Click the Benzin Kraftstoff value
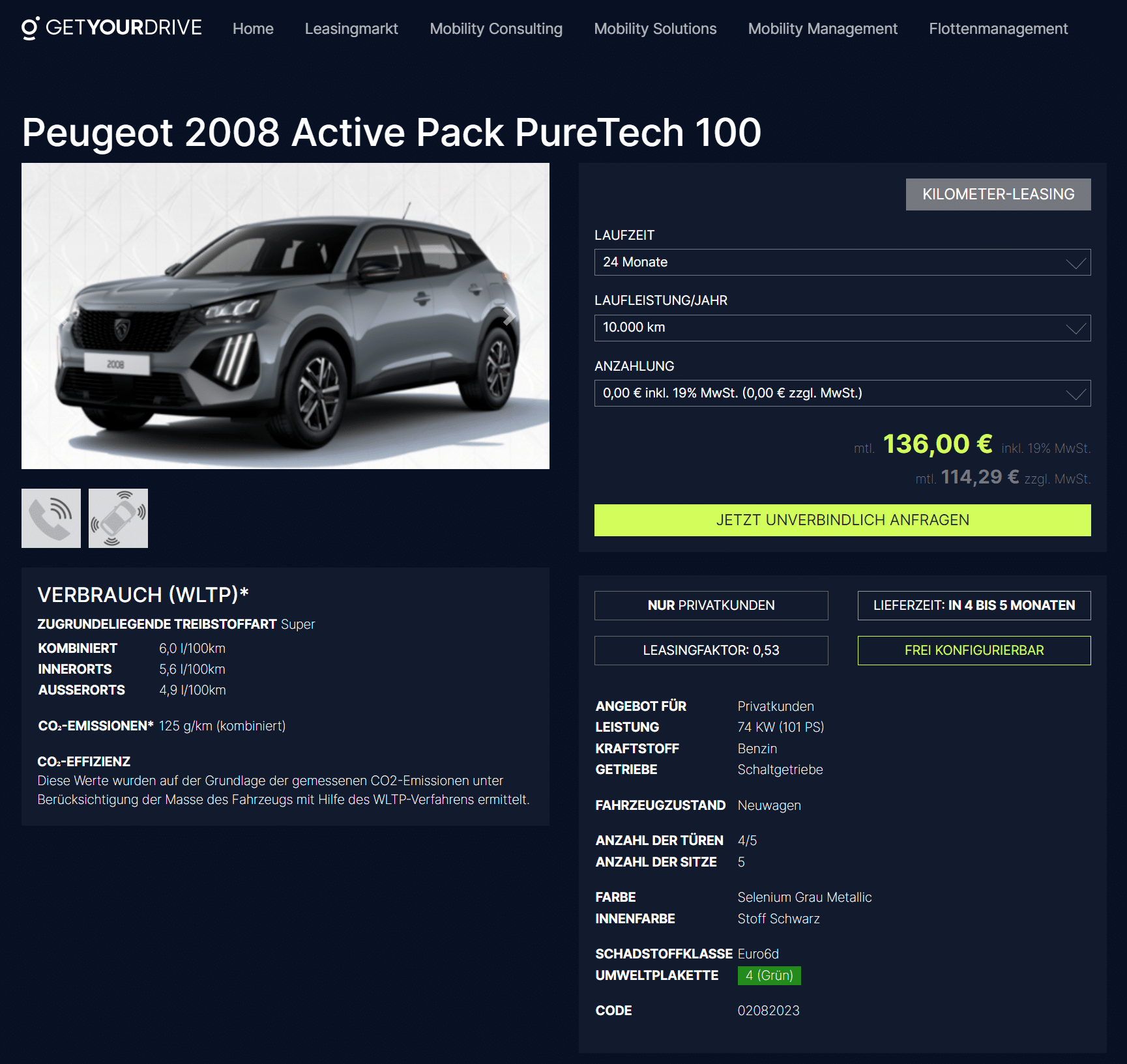Screen dimensions: 1127x1064 757,749
